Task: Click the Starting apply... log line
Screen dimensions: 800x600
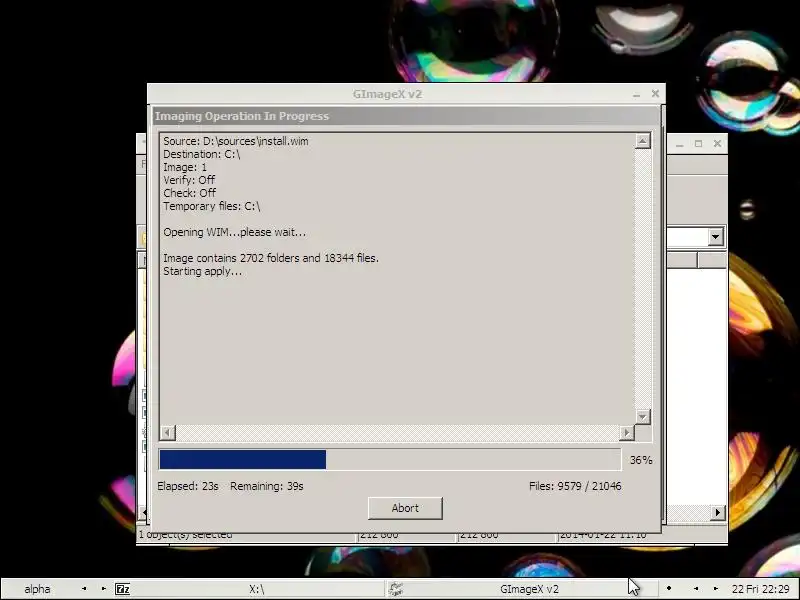Action: pyautogui.click(x=203, y=271)
